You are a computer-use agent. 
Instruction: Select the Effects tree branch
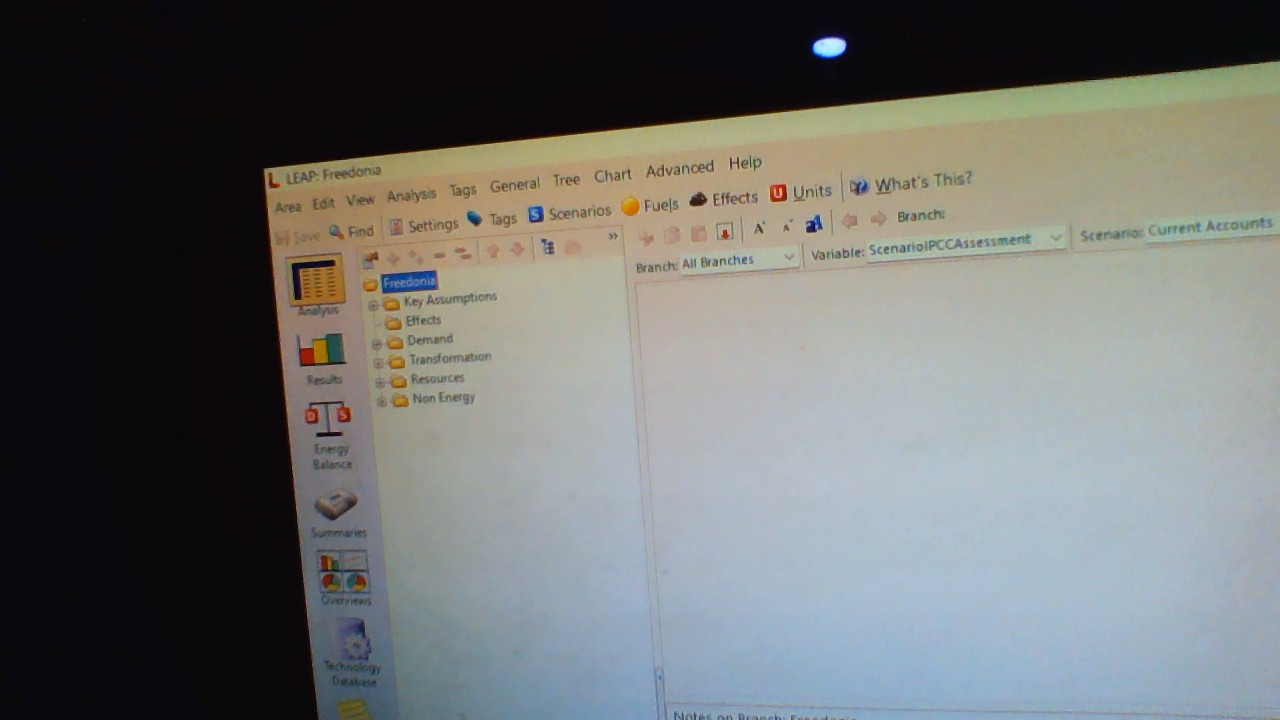pyautogui.click(x=423, y=320)
